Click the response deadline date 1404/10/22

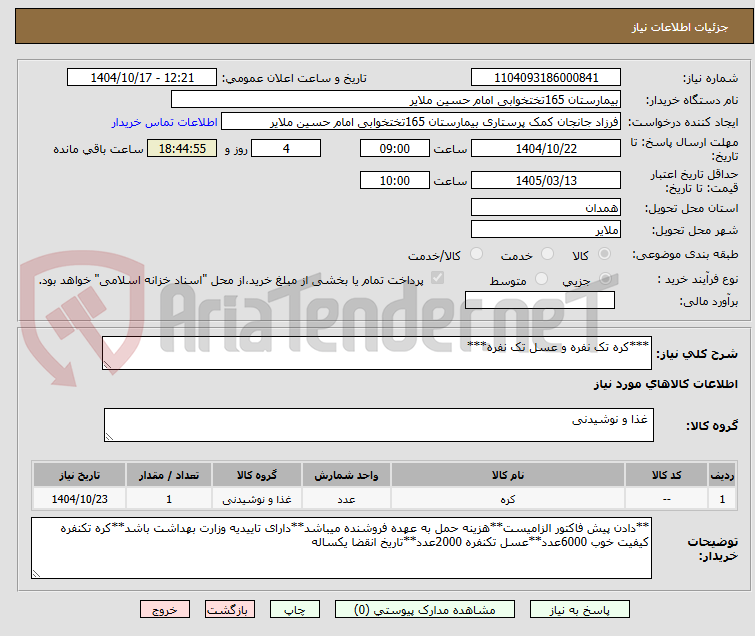(546, 148)
